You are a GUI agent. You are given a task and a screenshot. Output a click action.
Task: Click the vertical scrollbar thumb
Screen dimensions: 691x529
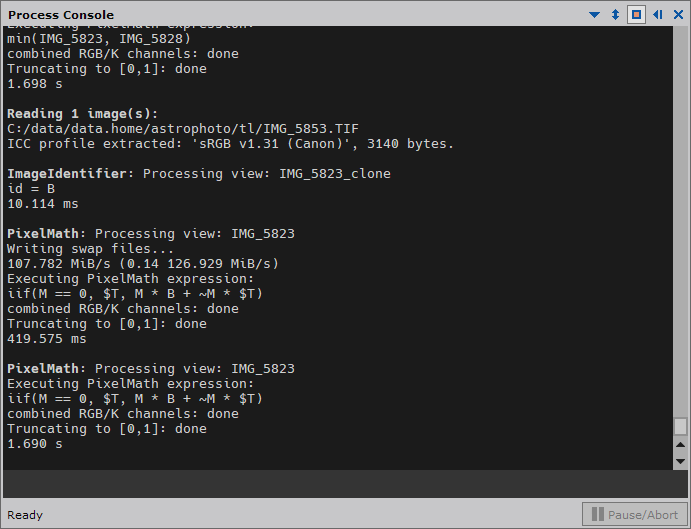(x=680, y=426)
